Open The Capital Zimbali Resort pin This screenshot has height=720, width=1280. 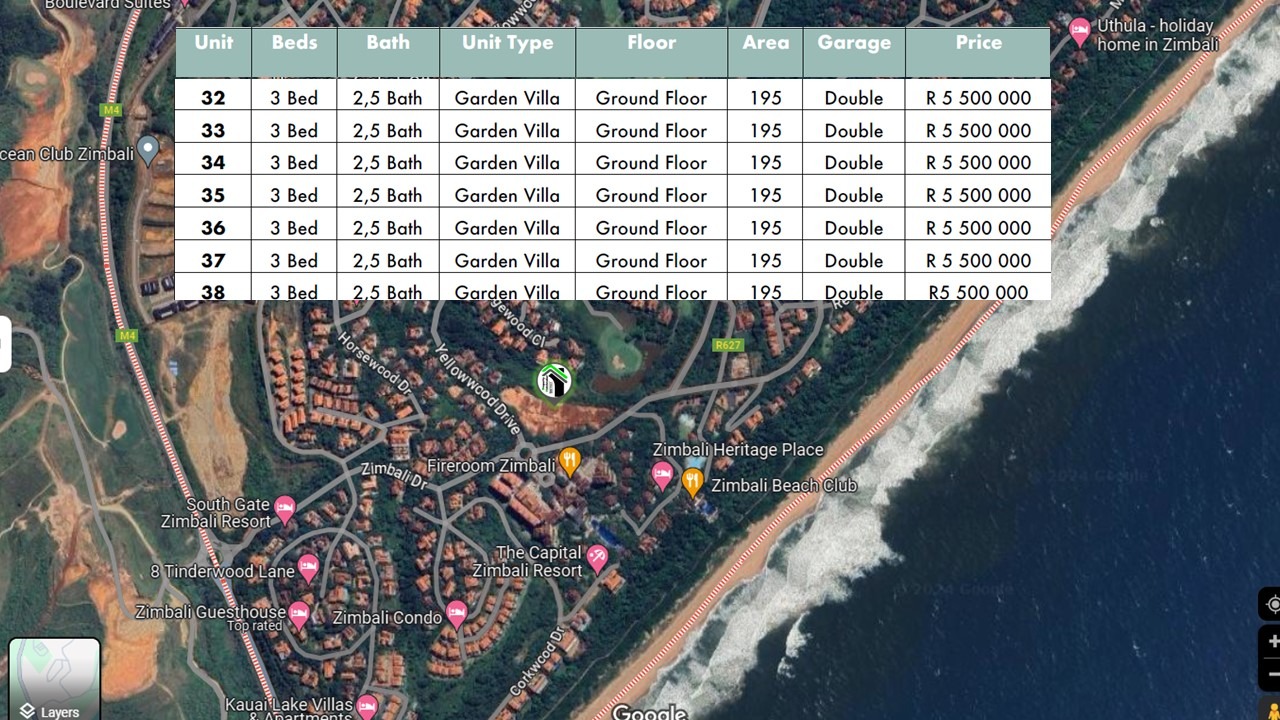point(598,557)
